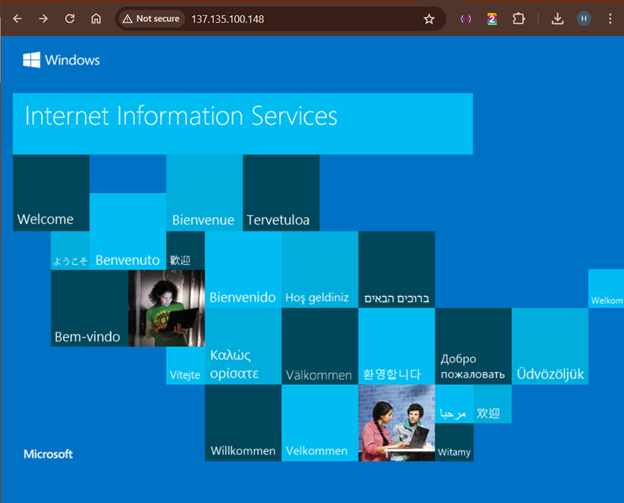Bookmark this page with the star icon
The width and height of the screenshot is (624, 503).
pyautogui.click(x=429, y=19)
